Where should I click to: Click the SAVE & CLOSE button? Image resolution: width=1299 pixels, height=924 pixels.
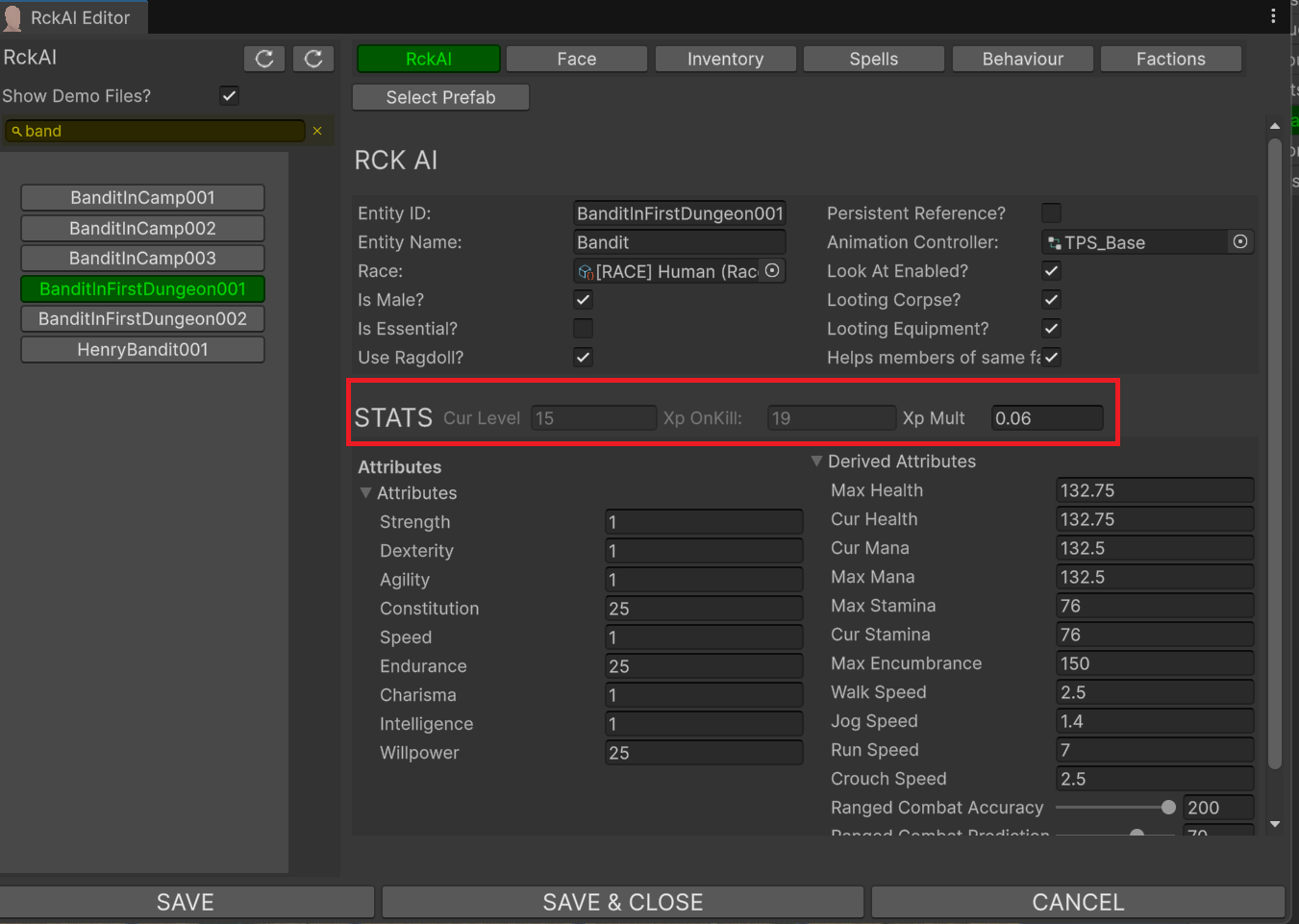click(x=622, y=902)
